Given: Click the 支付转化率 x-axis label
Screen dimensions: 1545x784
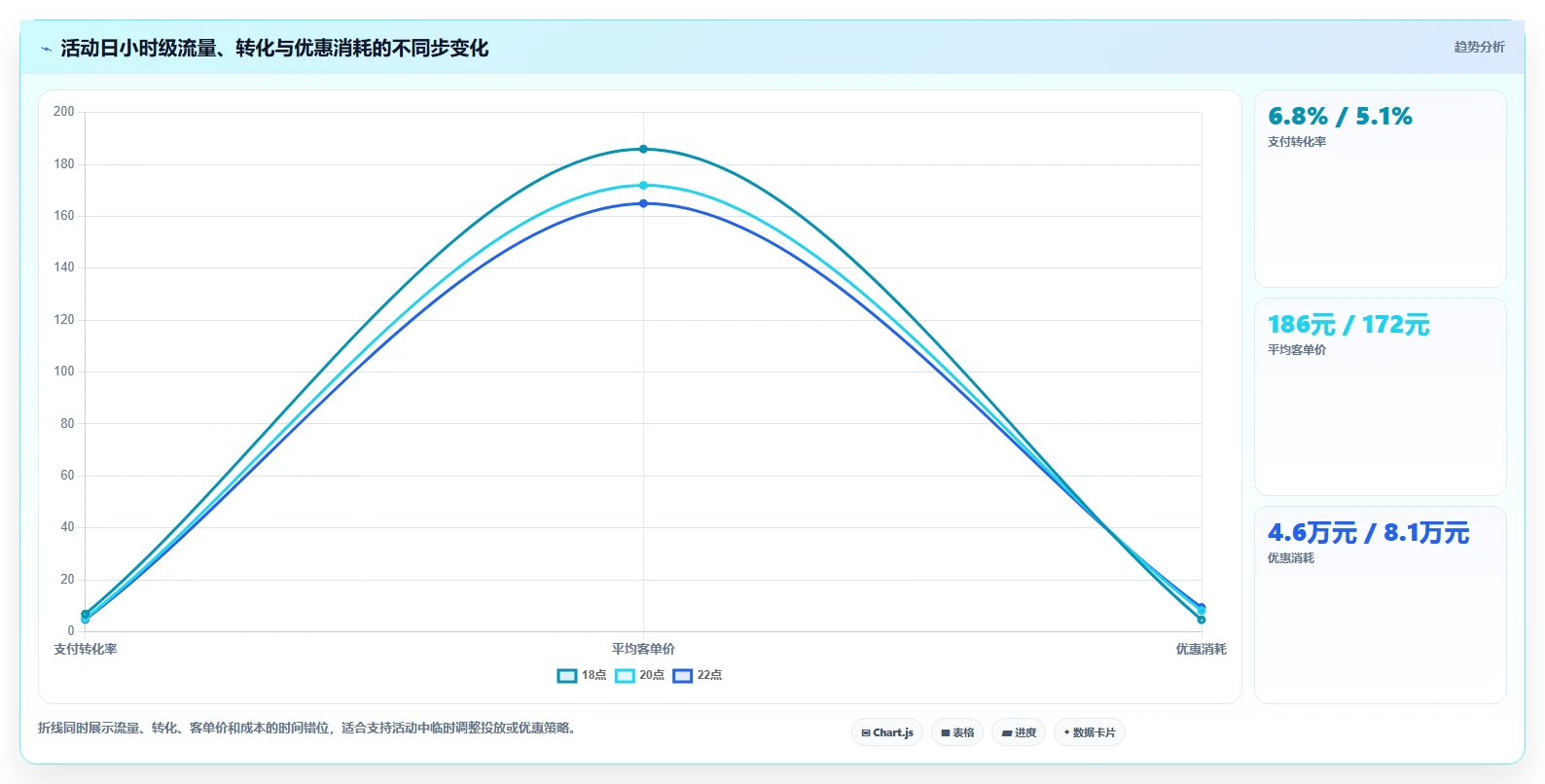Looking at the screenshot, I should click(86, 649).
